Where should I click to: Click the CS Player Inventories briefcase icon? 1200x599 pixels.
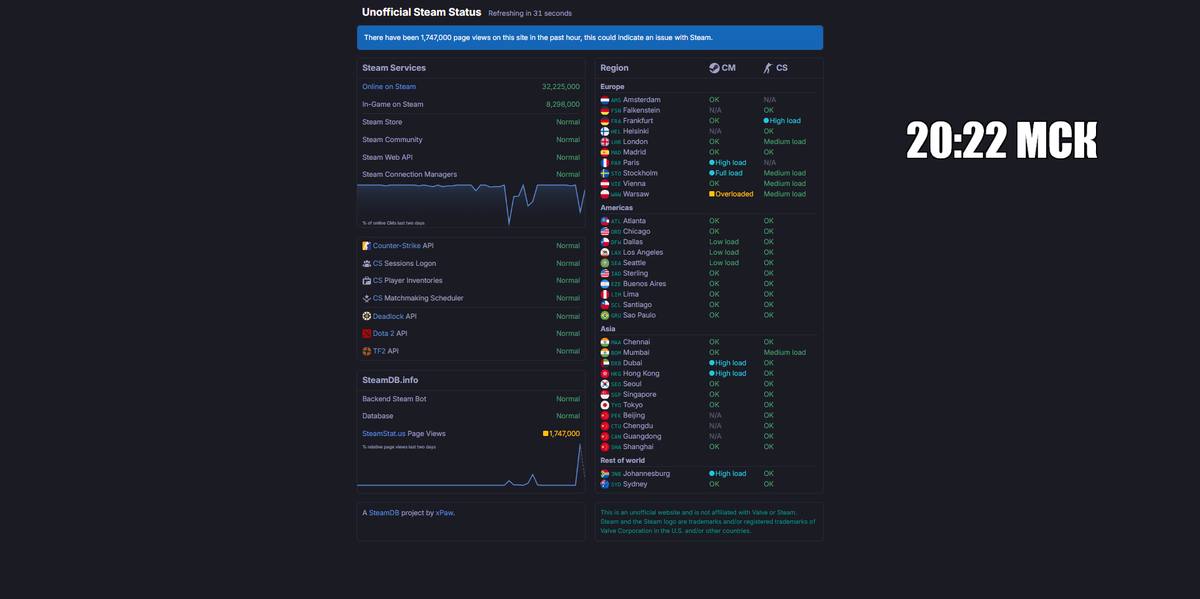point(366,280)
